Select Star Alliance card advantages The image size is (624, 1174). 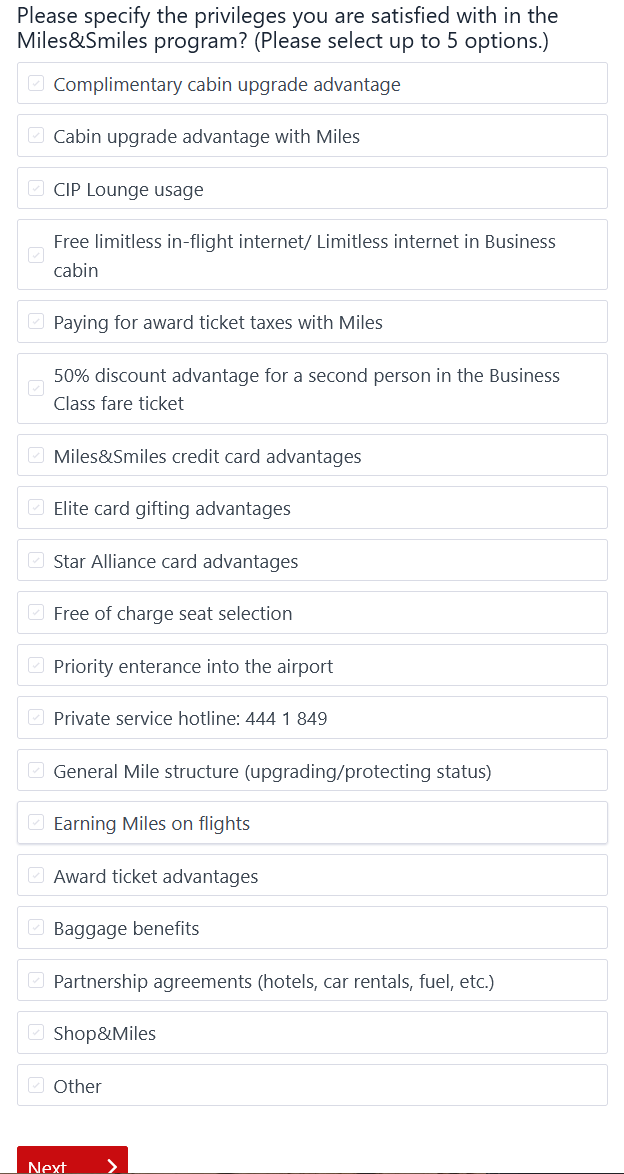(37, 561)
